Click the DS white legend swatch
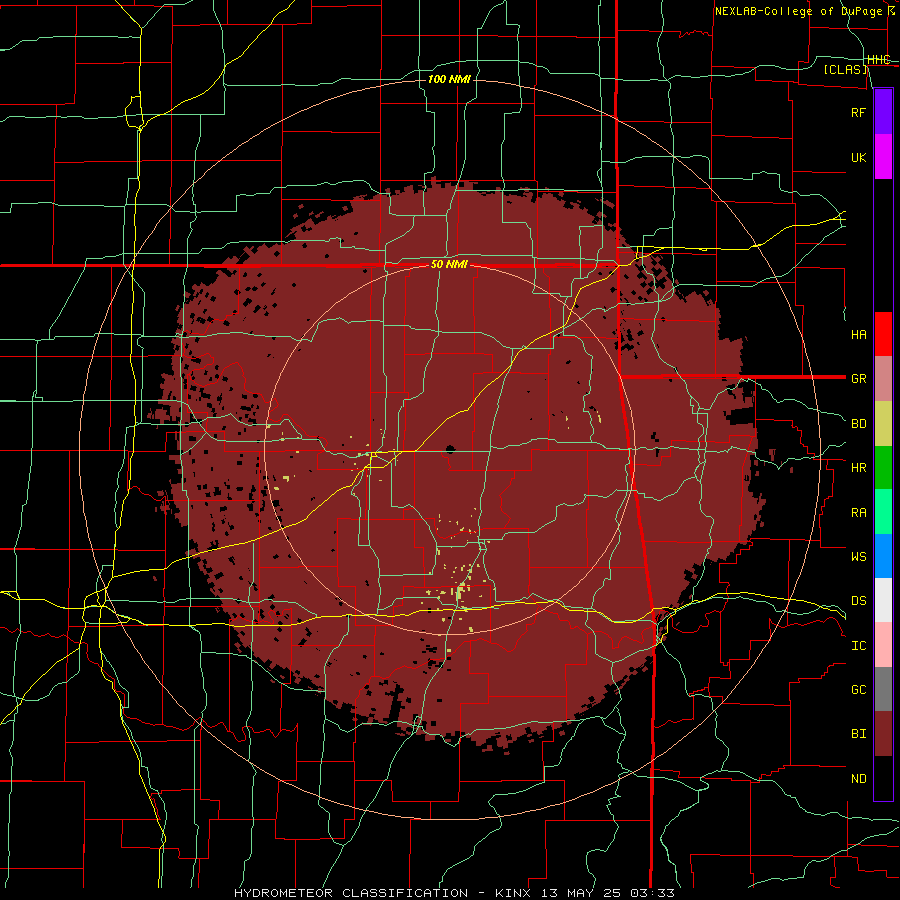 (x=883, y=600)
